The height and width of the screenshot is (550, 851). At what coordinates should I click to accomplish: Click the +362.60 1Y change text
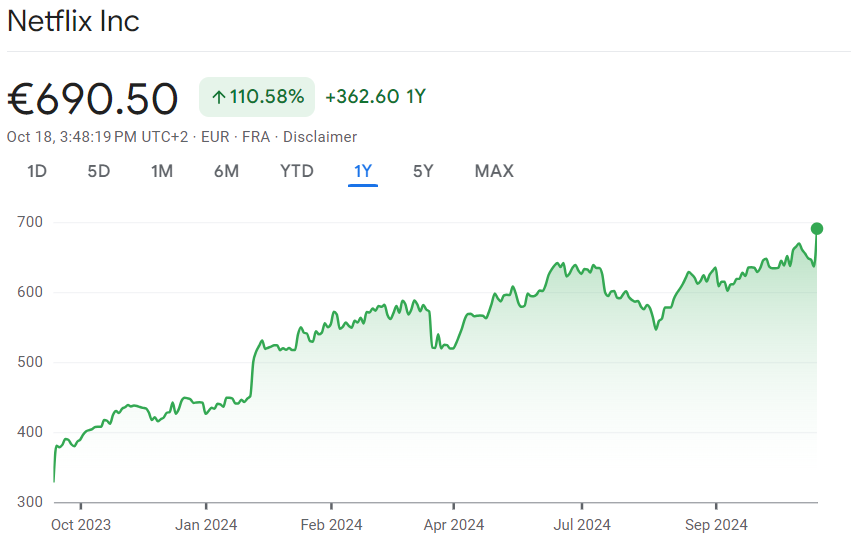(x=376, y=97)
